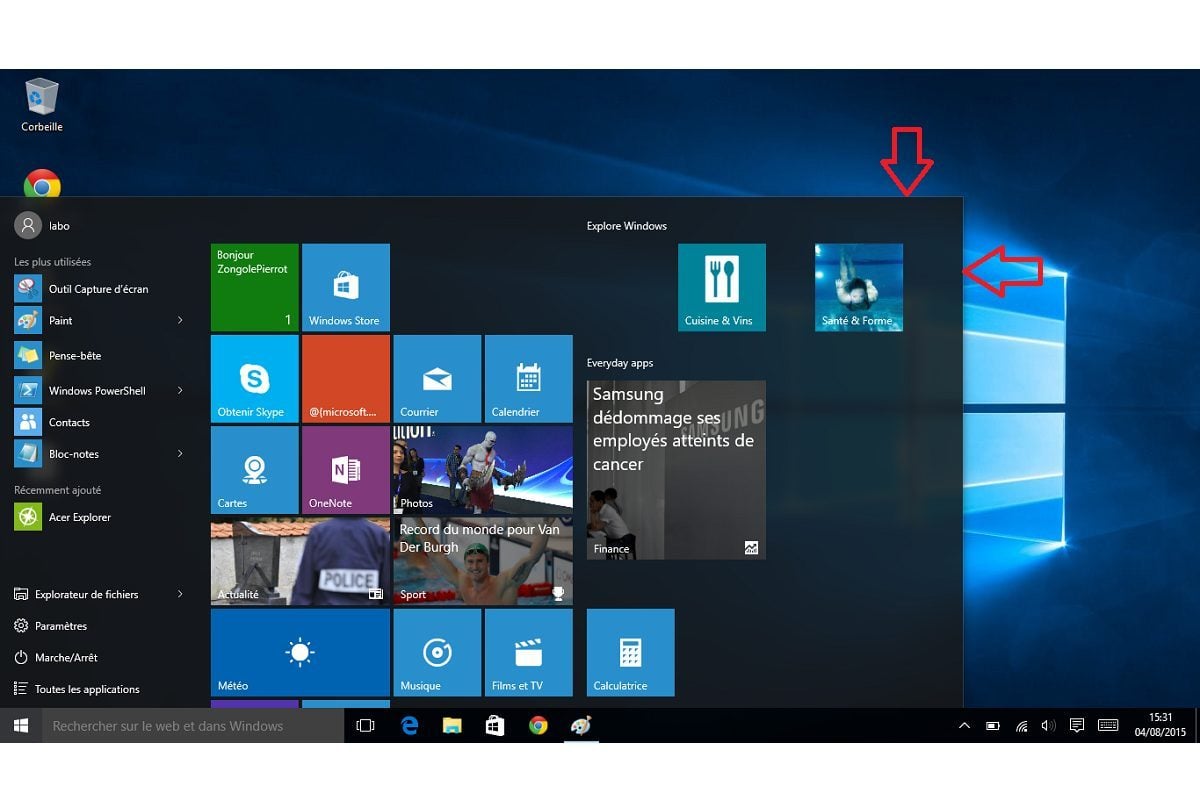The height and width of the screenshot is (800, 1200).
Task: Click the Récemment ajouté heading
Action: (57, 490)
